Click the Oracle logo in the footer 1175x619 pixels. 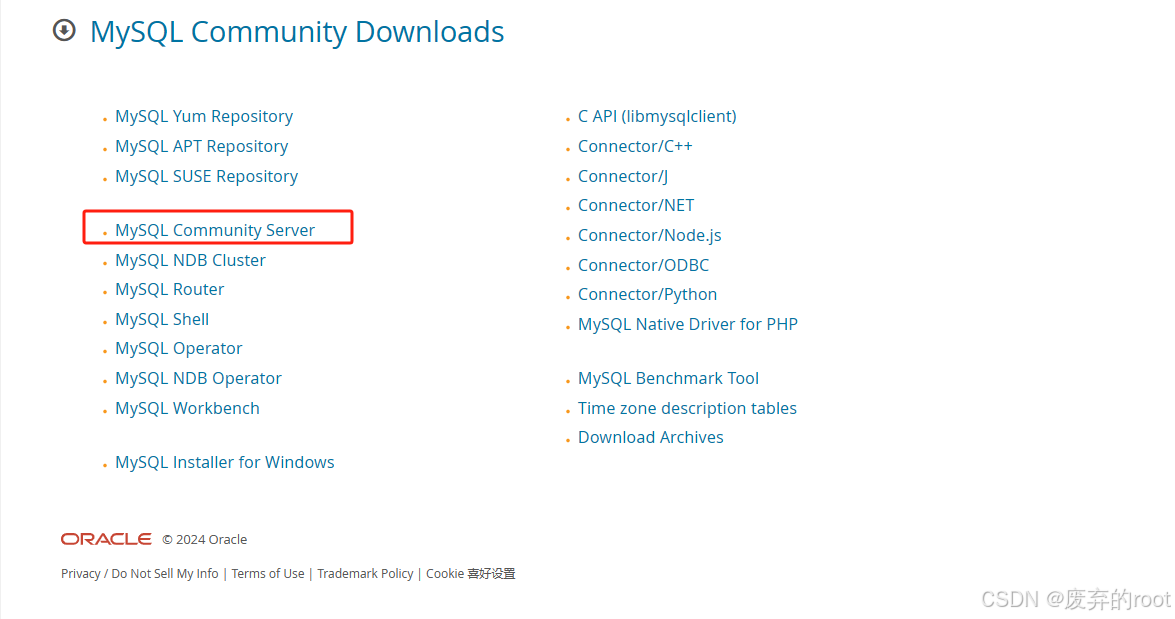pos(106,539)
